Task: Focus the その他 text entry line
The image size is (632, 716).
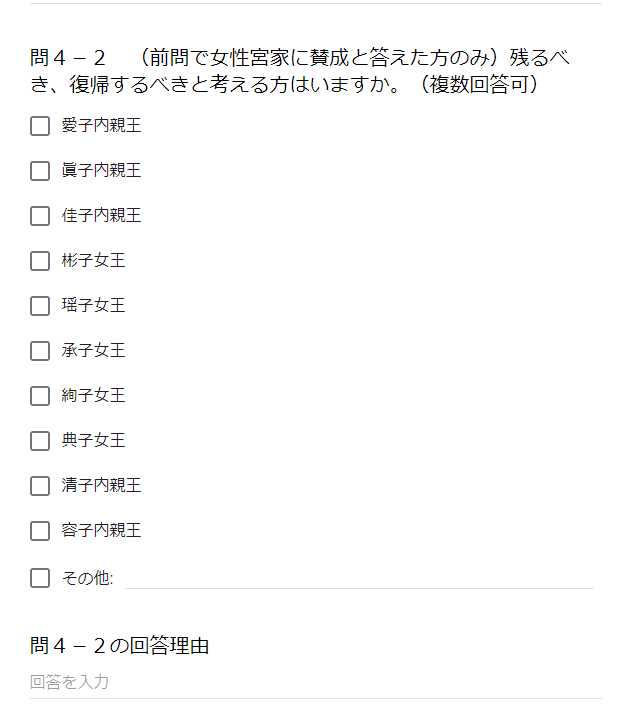Action: click(x=359, y=577)
